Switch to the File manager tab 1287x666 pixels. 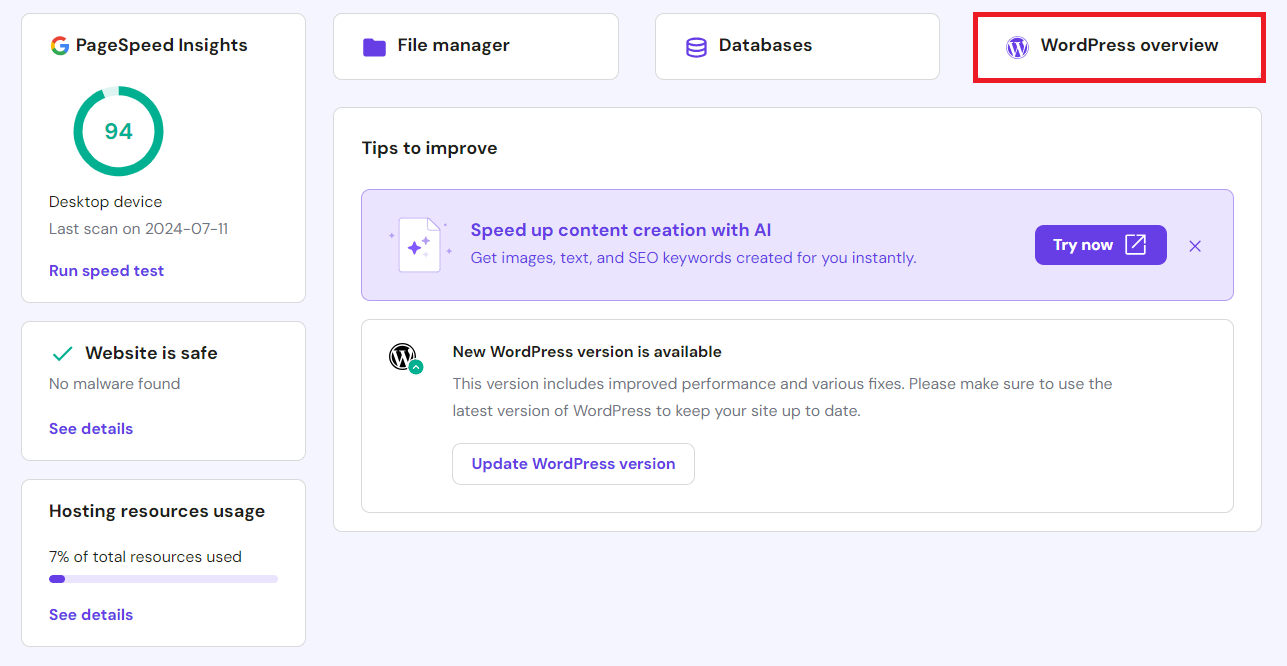(x=475, y=45)
